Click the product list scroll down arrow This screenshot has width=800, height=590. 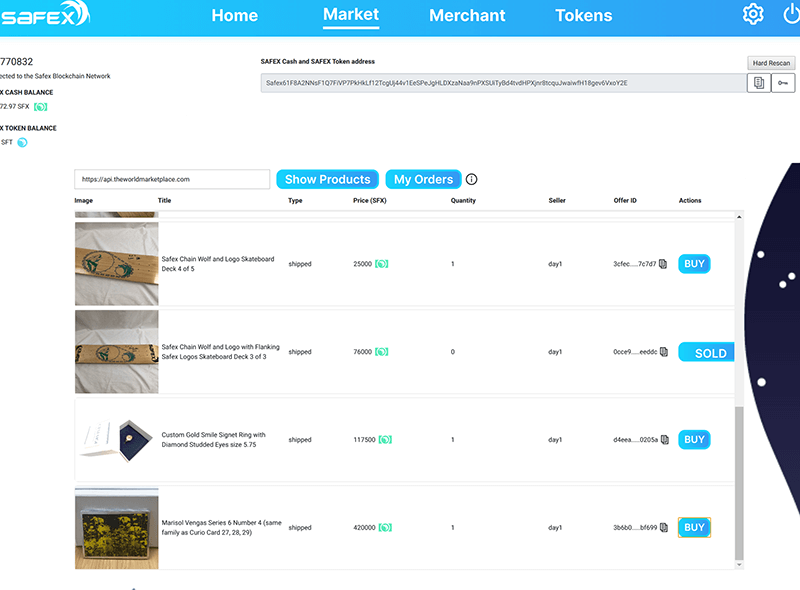pyautogui.click(x=739, y=564)
